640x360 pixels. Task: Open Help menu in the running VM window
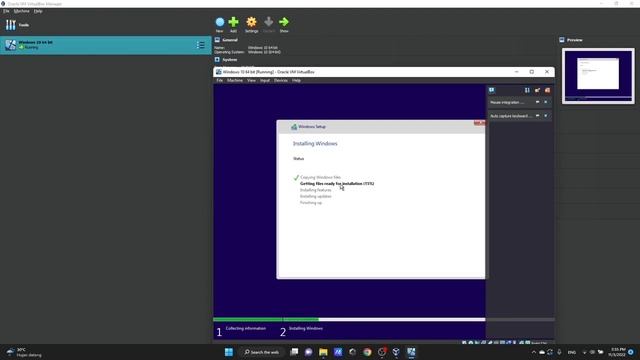[x=296, y=80]
